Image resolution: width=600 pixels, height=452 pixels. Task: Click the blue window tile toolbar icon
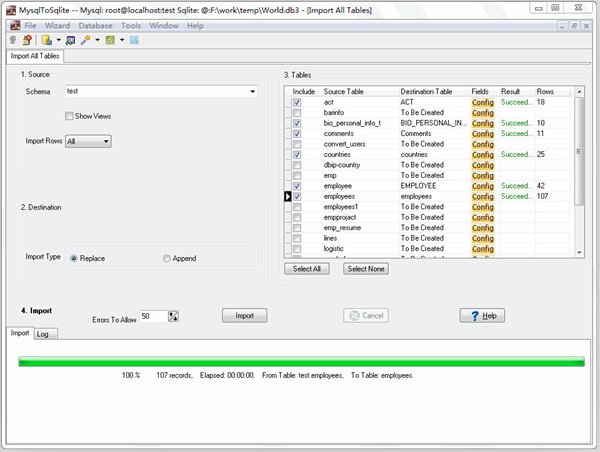134,40
